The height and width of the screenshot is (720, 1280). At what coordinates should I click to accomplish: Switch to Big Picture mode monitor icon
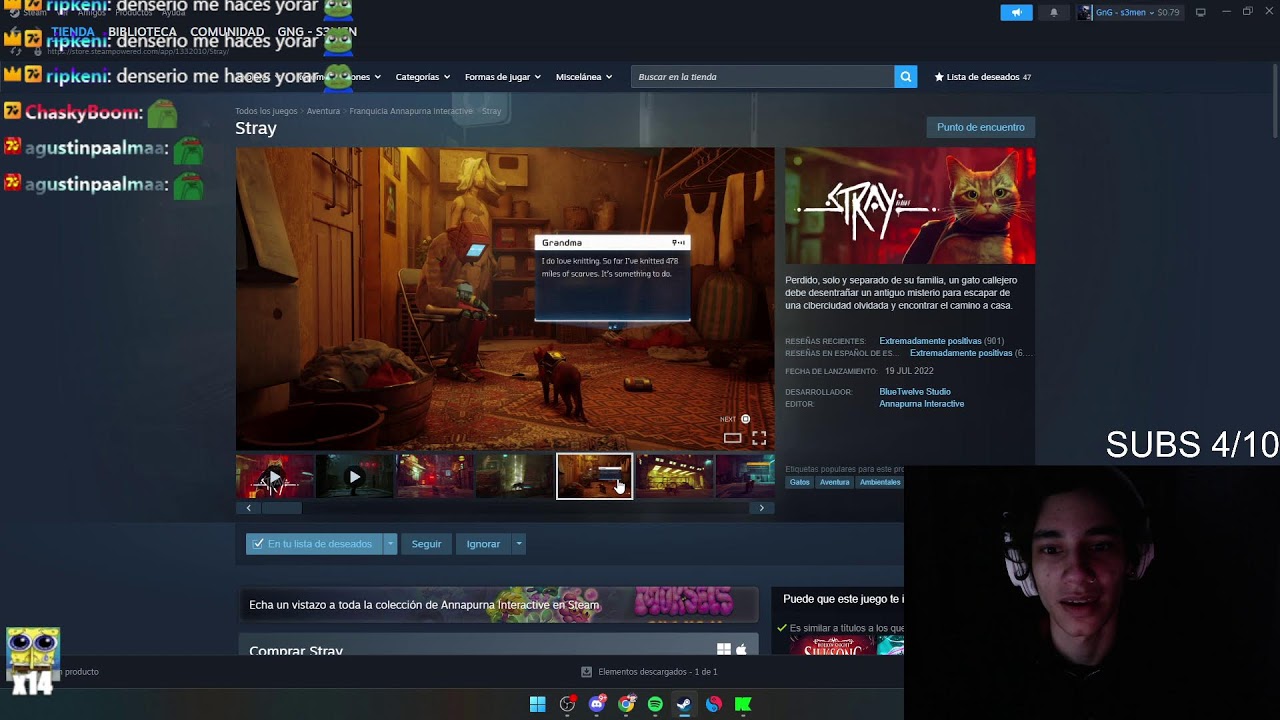pos(1201,13)
